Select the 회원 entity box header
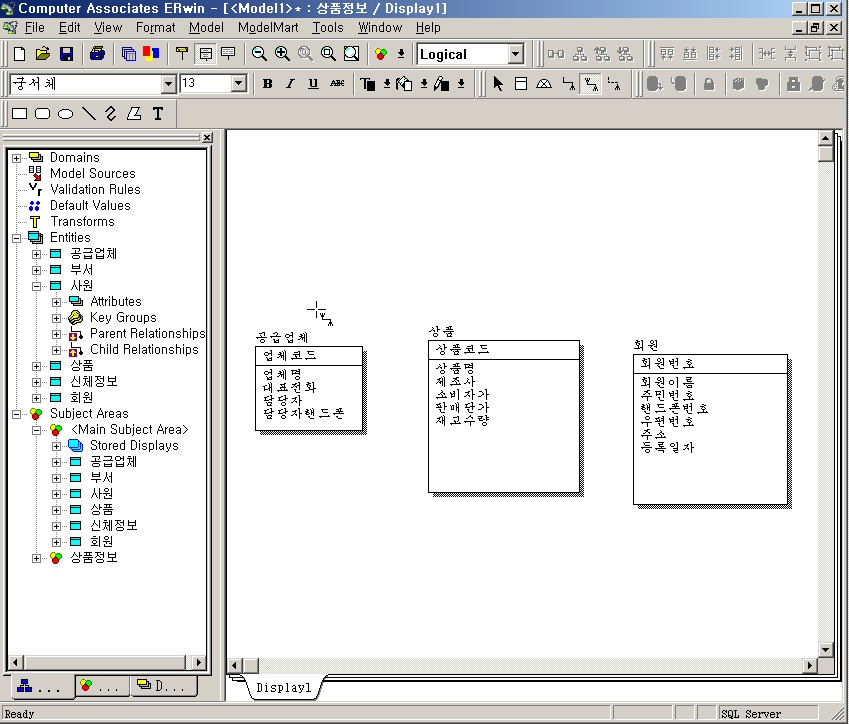Screen dimensions: 849x724 point(710,363)
